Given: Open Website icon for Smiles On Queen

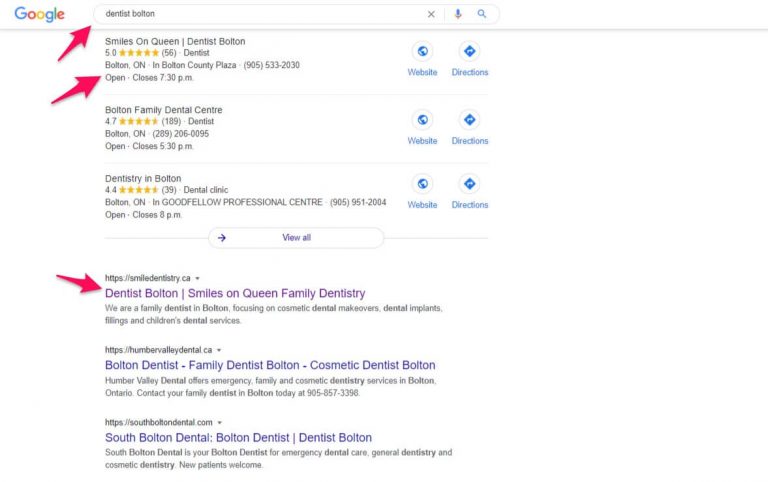Looking at the screenshot, I should (x=422, y=51).
